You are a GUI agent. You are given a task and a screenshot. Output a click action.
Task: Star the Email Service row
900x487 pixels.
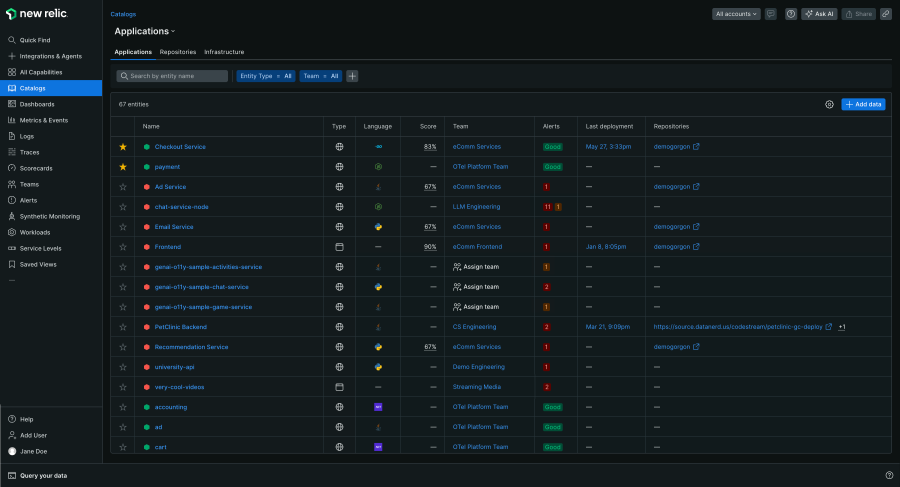[x=123, y=227]
